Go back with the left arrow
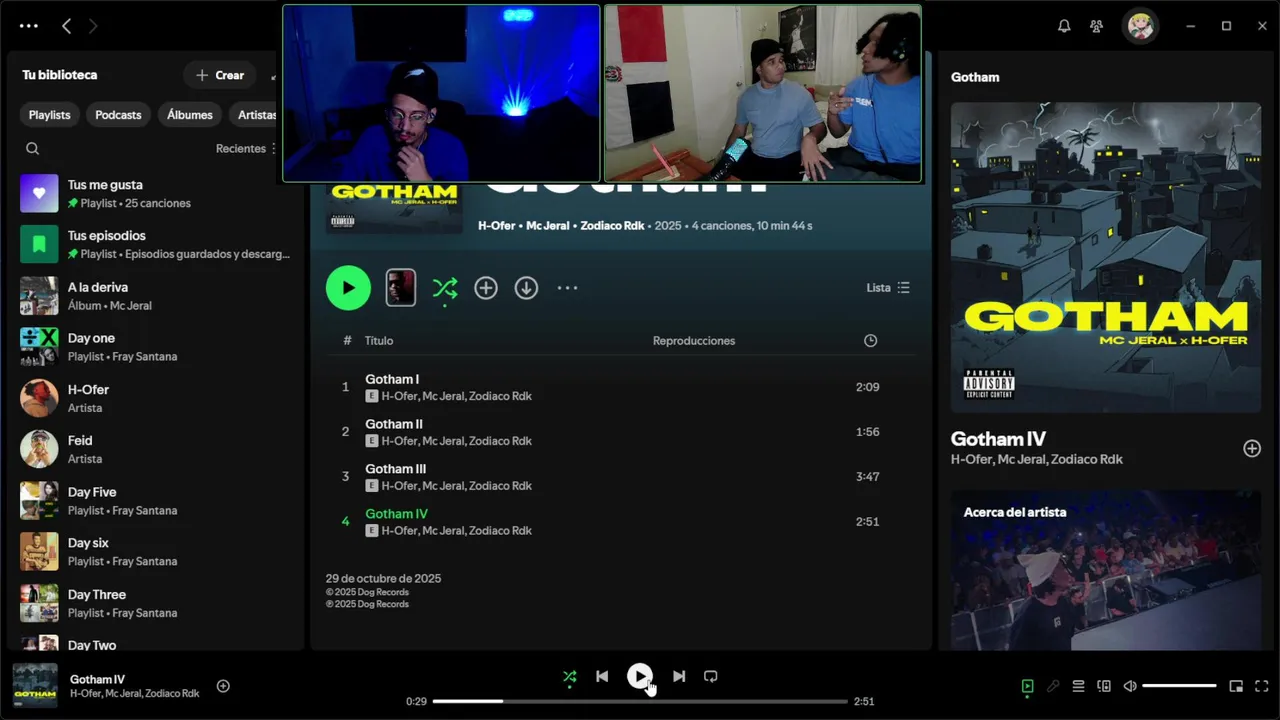The width and height of the screenshot is (1280, 720). click(x=66, y=26)
